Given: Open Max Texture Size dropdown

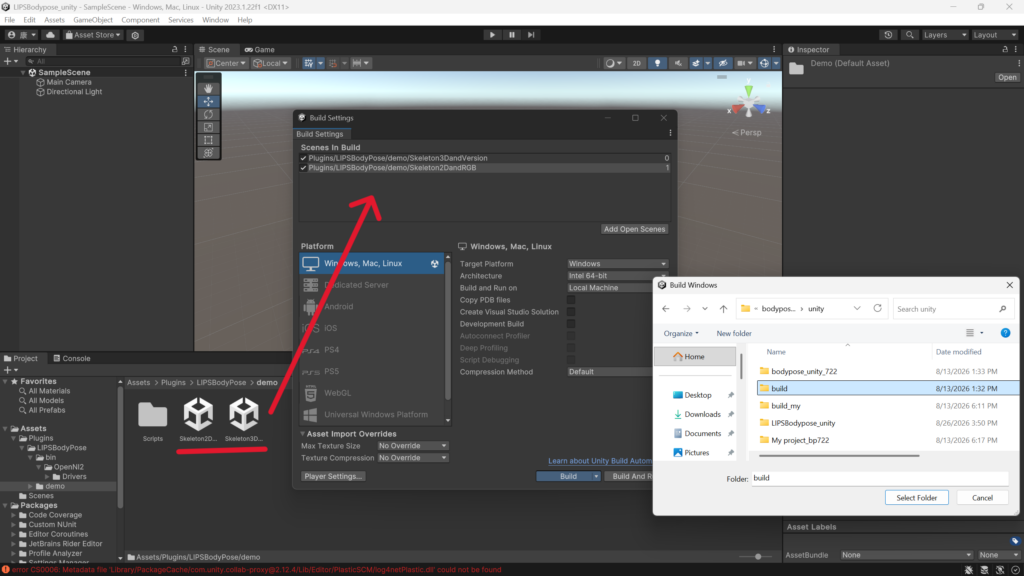Looking at the screenshot, I should pyautogui.click(x=413, y=446).
